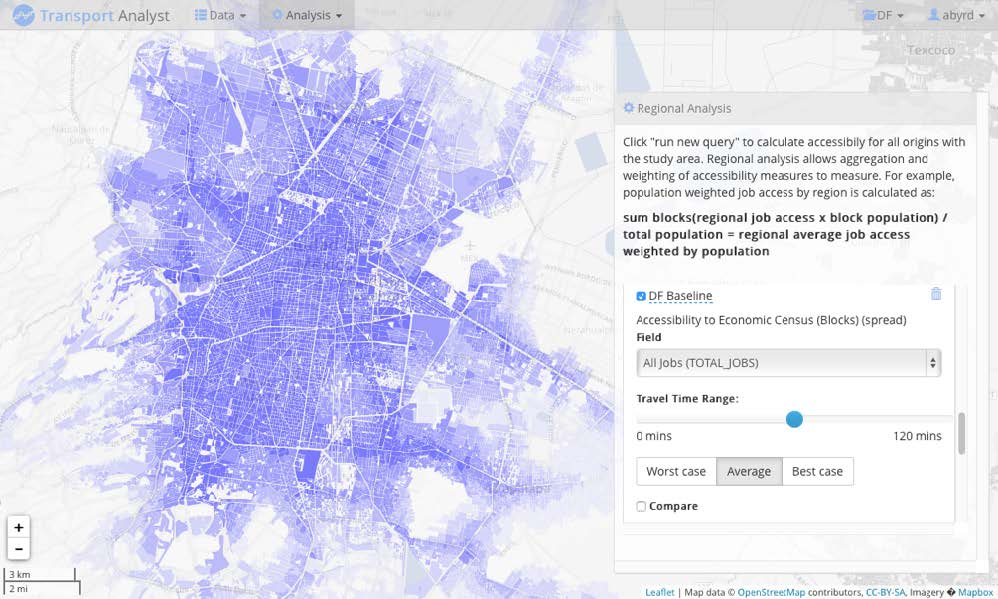Zoom in the map with plus button
998x599 pixels.
point(19,527)
